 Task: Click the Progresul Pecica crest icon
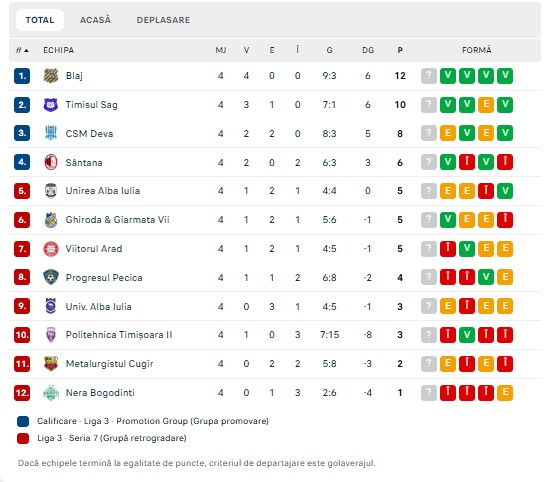pos(51,277)
